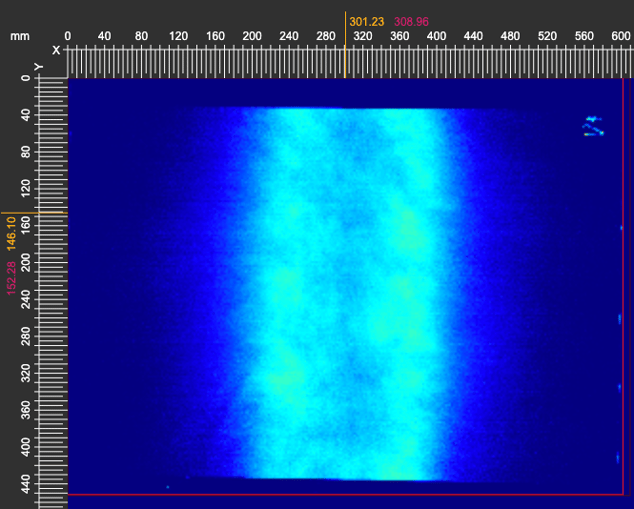Select the Y axis label

coord(40,67)
